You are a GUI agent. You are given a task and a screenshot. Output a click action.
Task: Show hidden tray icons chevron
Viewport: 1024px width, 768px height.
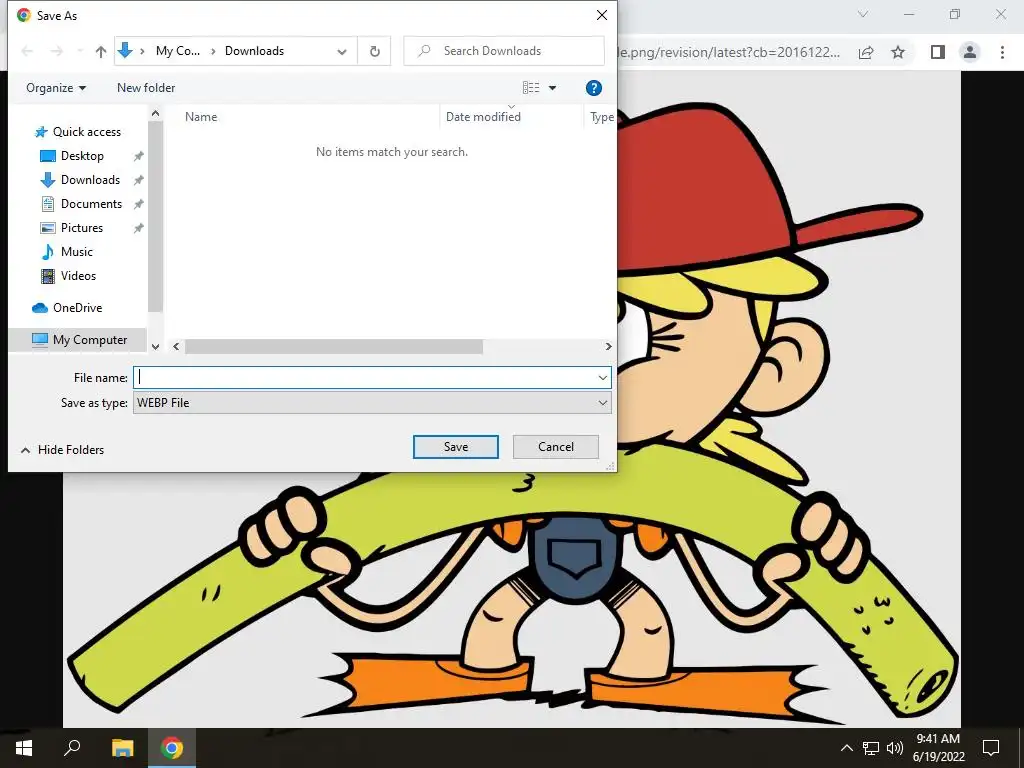point(846,748)
